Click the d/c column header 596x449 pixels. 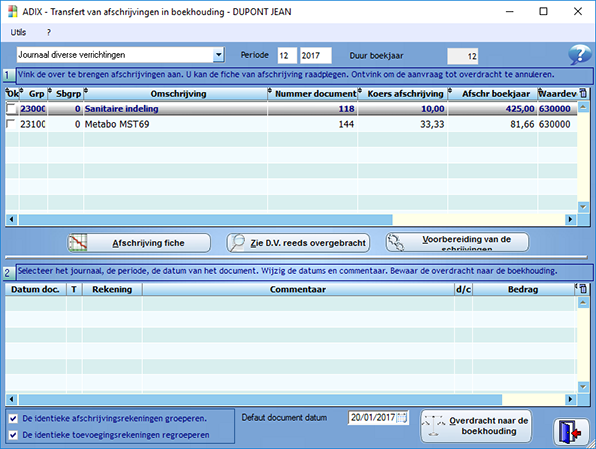(463, 289)
